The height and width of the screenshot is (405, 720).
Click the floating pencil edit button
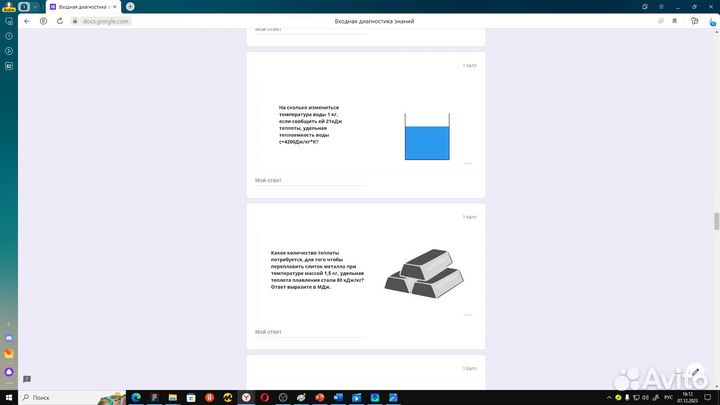[x=695, y=372]
